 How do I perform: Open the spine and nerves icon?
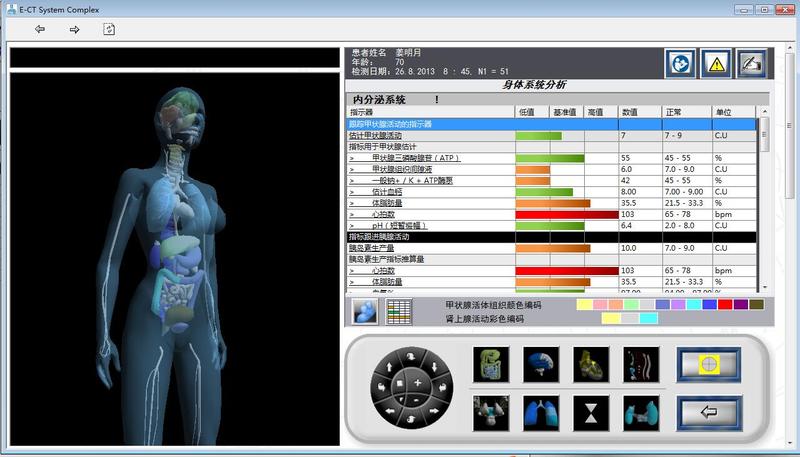coord(640,363)
